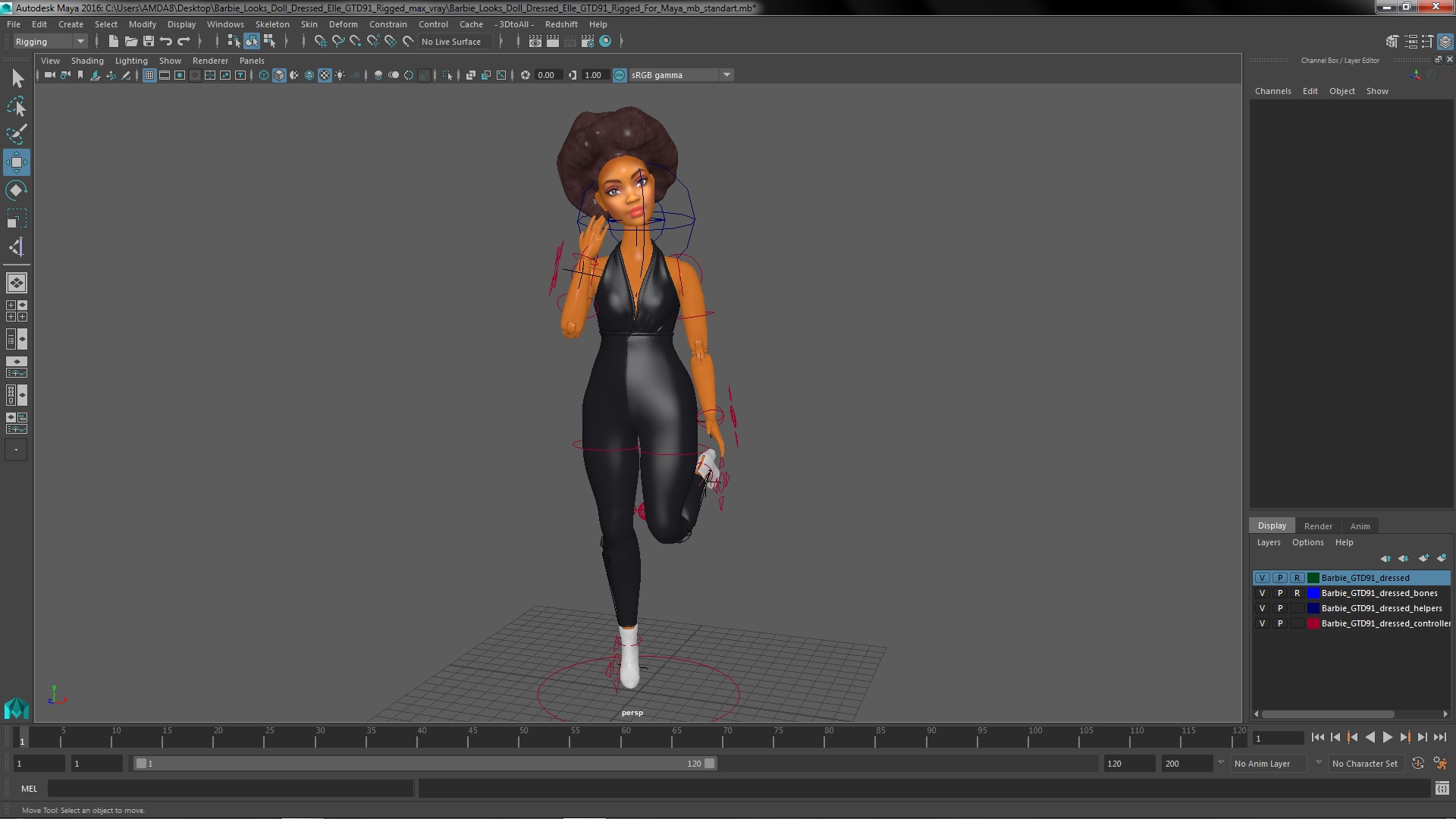Snap to grids icon
This screenshot has width=1456, height=819.
tap(321, 41)
